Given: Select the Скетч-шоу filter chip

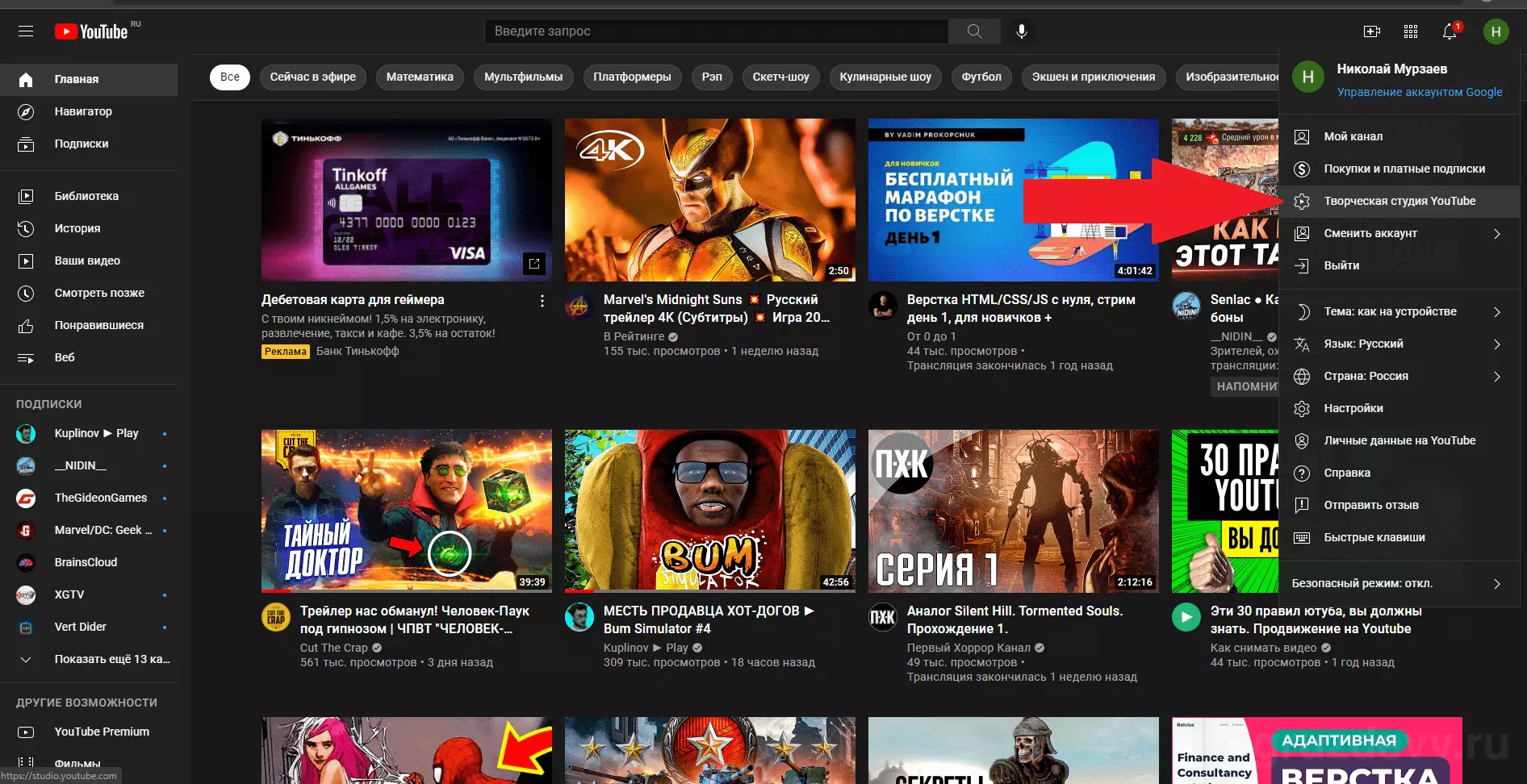Looking at the screenshot, I should tap(781, 77).
